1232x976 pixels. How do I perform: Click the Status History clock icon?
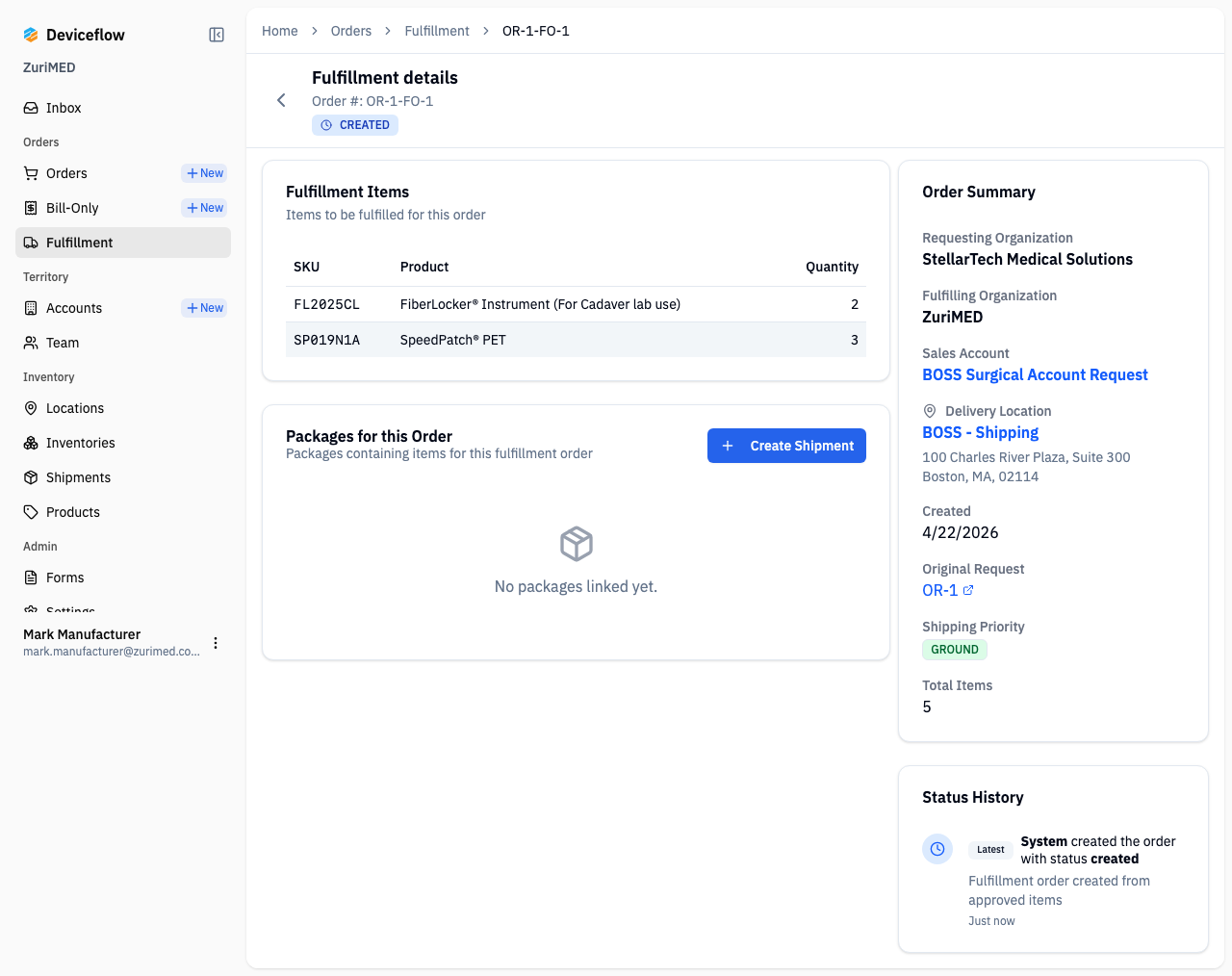click(x=937, y=849)
